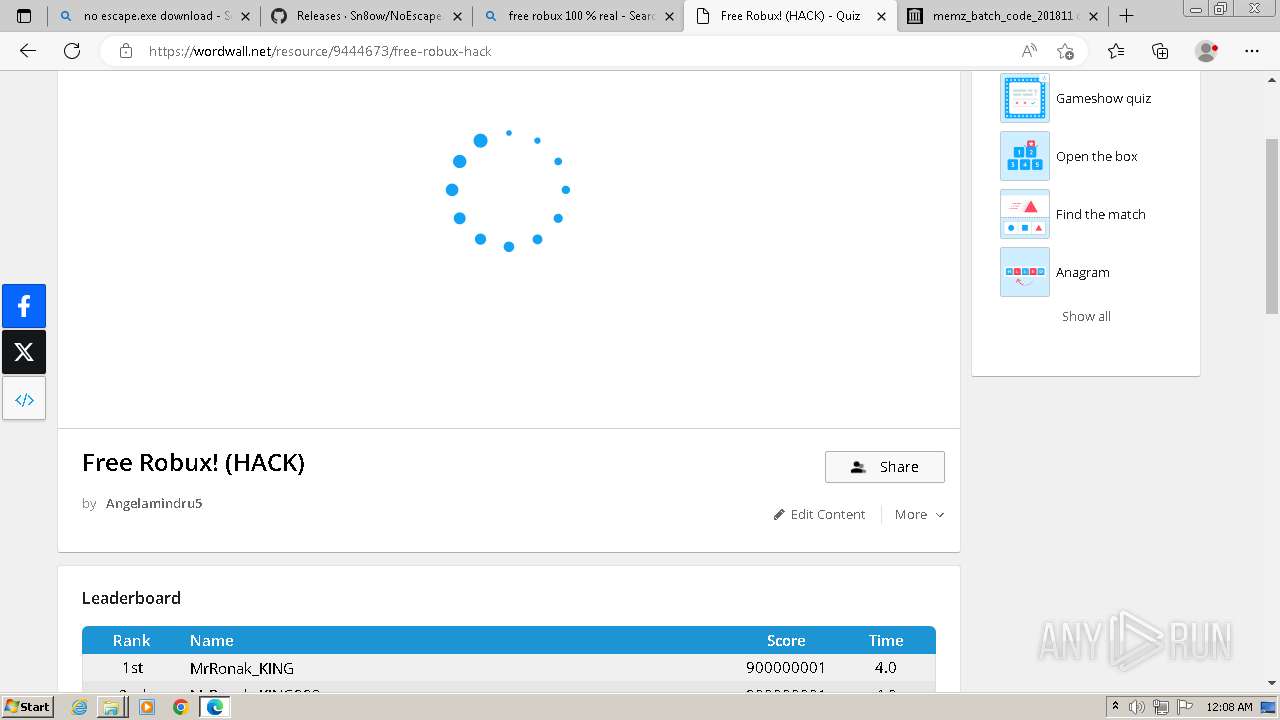Open volume control tray icon
The height and width of the screenshot is (720, 1280).
coord(1137,707)
